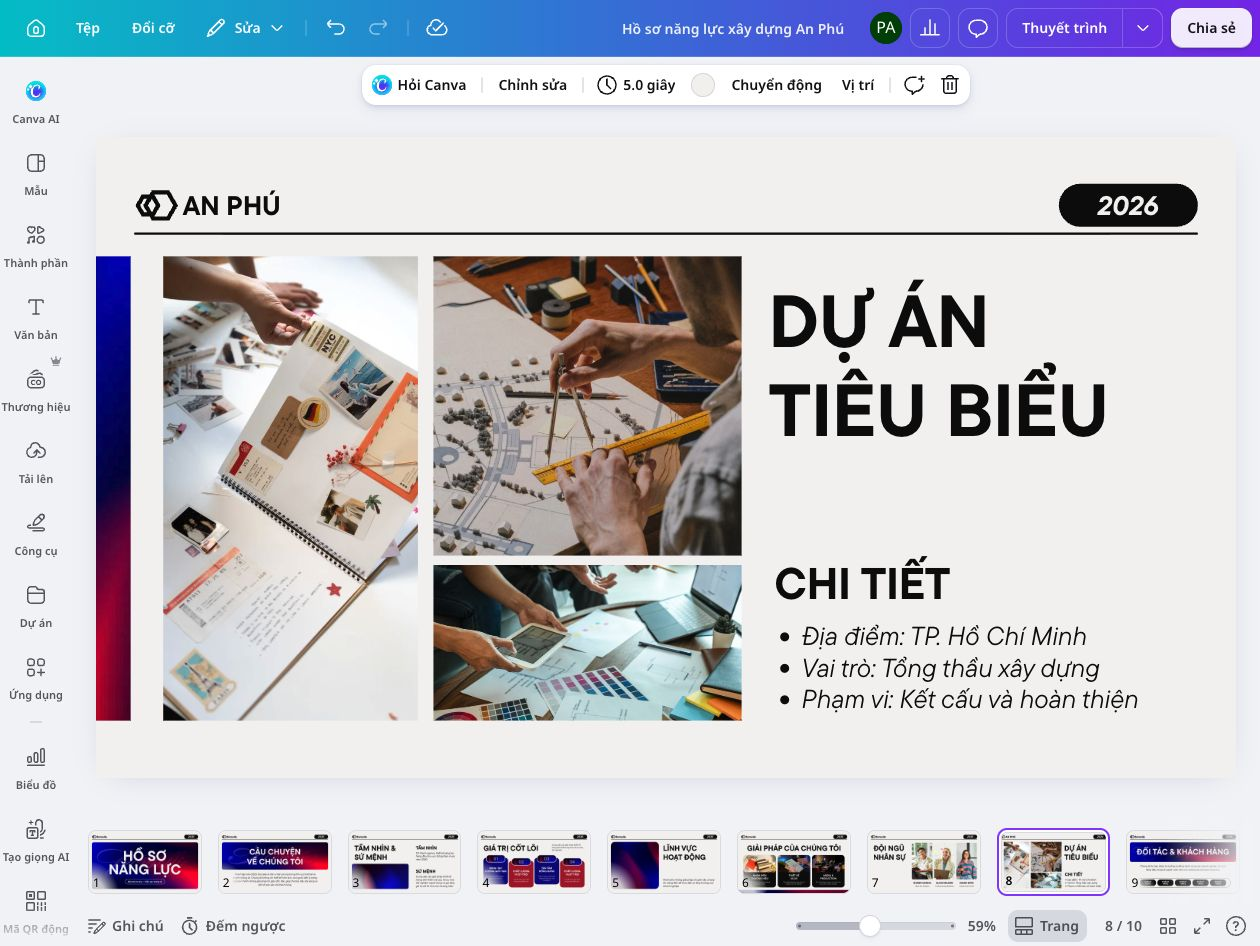Undo the last action
The height and width of the screenshot is (946, 1260).
point(336,28)
